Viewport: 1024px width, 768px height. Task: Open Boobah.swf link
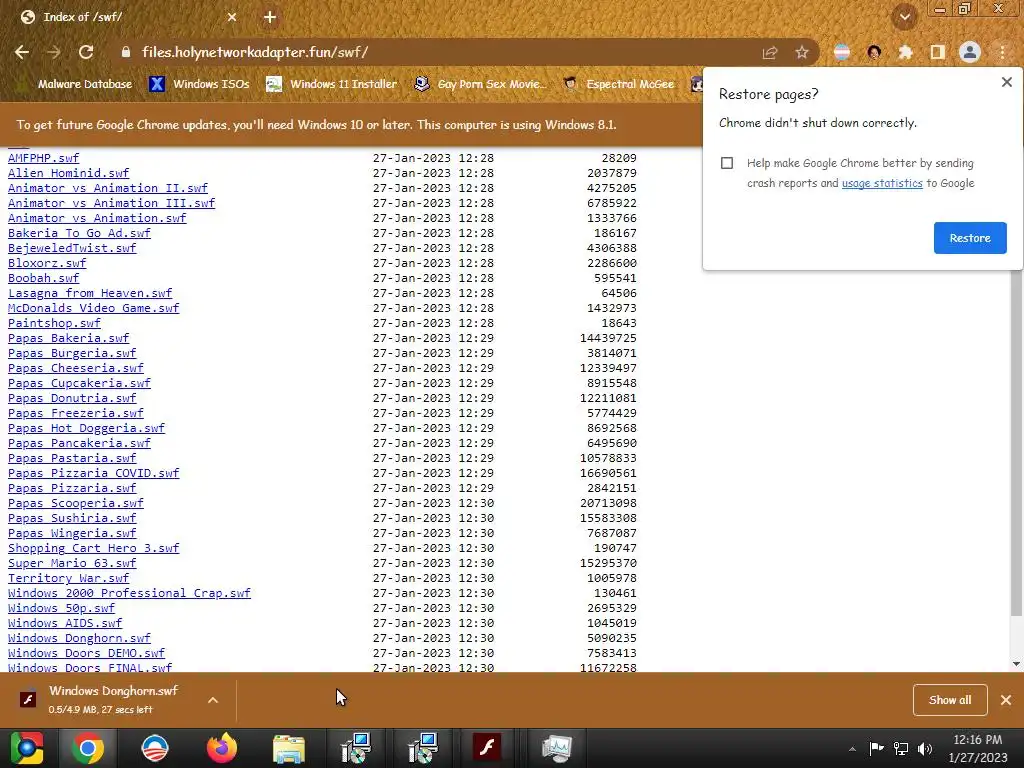pos(43,278)
